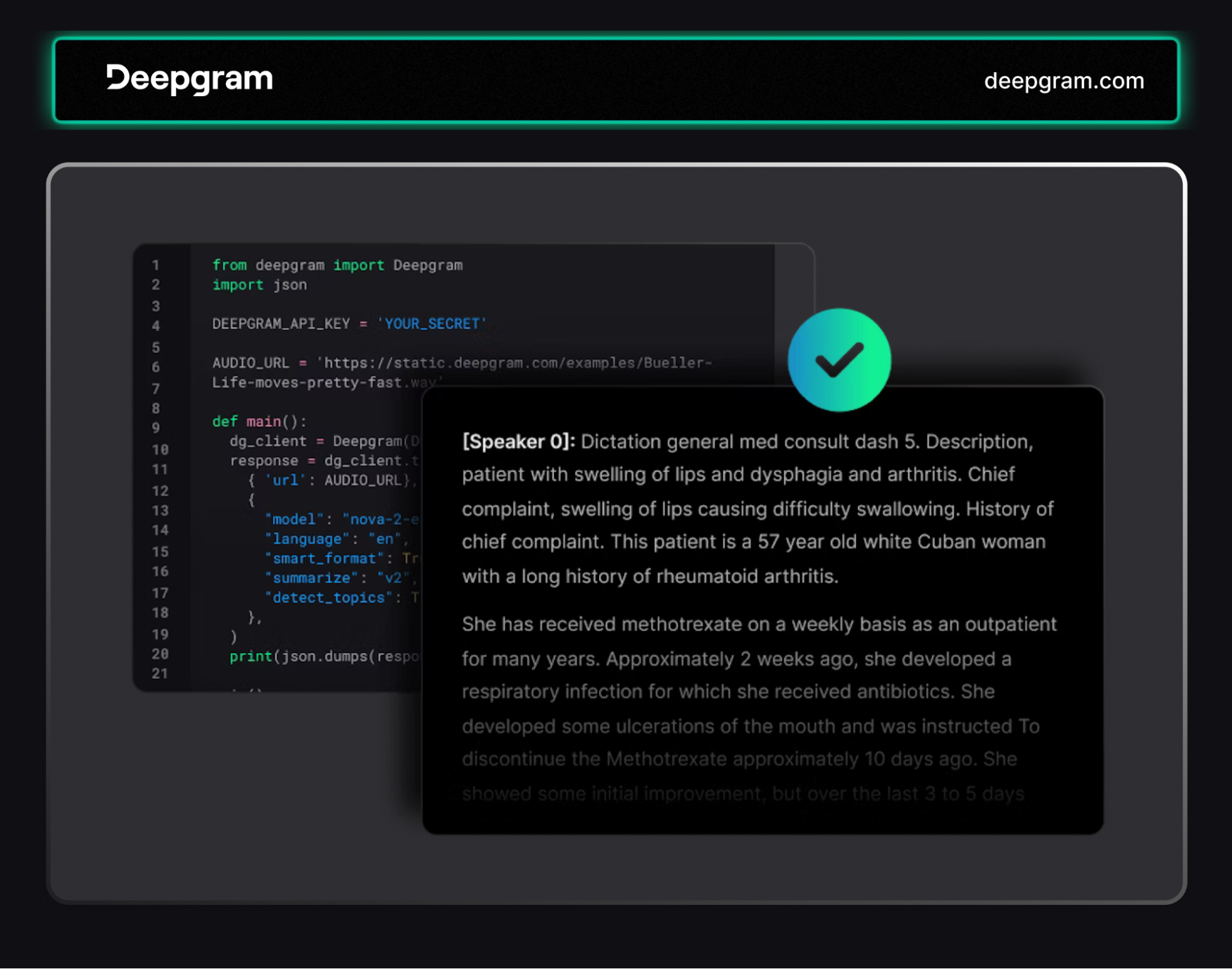Click line number 21 in gutter
Viewport: 1232px width, 969px height.
tap(160, 673)
